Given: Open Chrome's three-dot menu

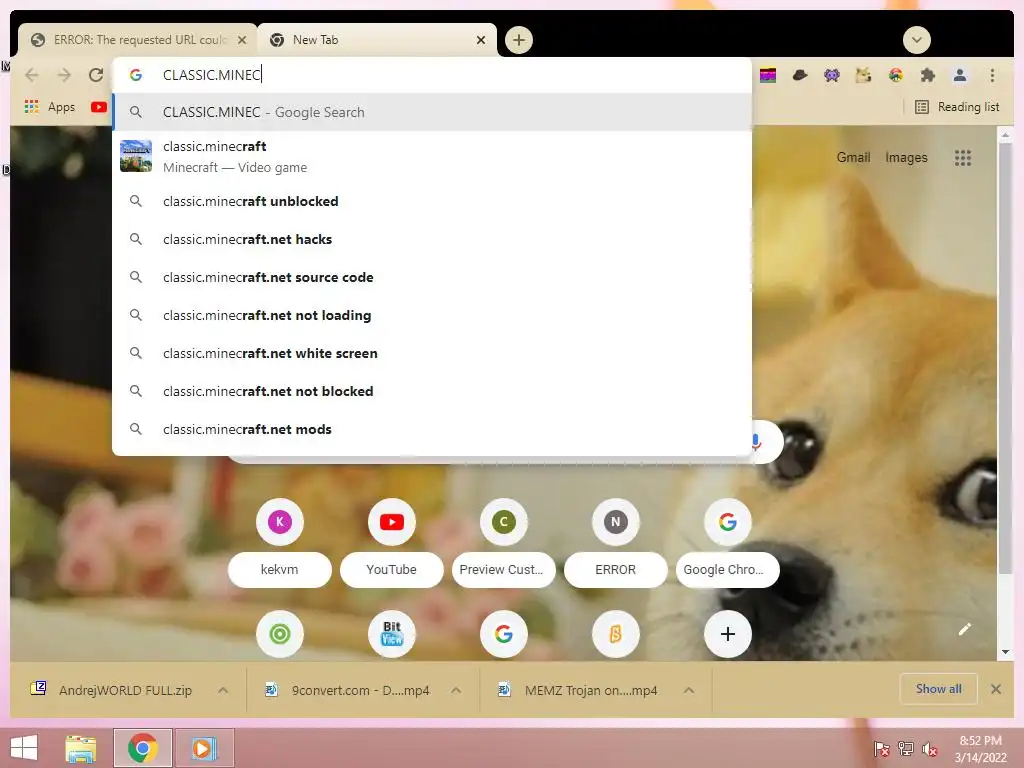Looking at the screenshot, I should click(992, 75).
